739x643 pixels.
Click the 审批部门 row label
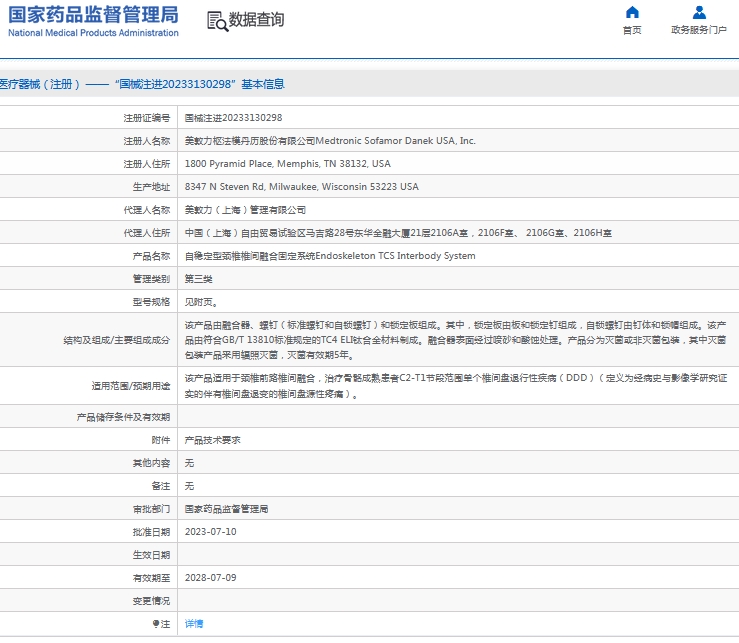[151, 509]
